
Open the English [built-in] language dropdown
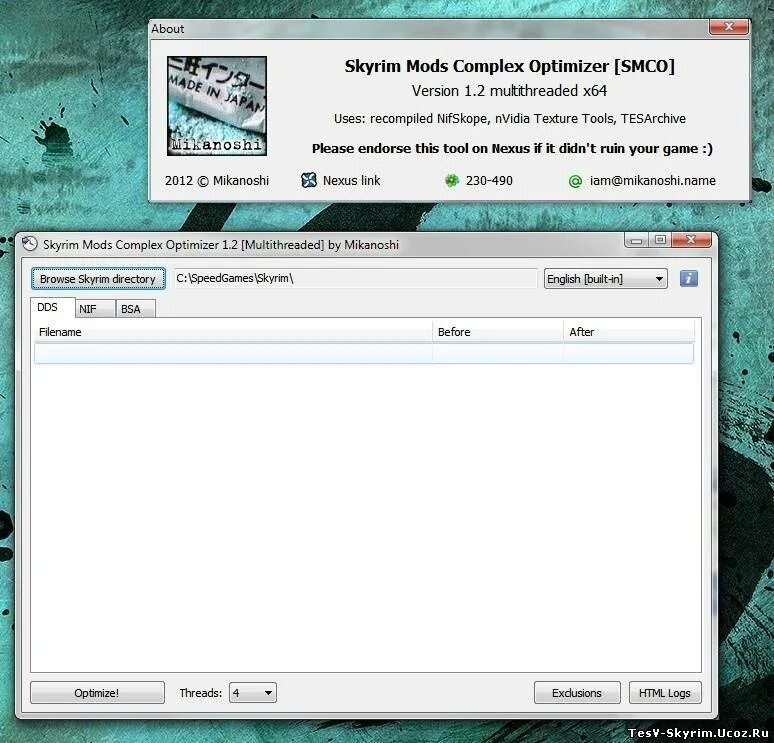pos(605,279)
